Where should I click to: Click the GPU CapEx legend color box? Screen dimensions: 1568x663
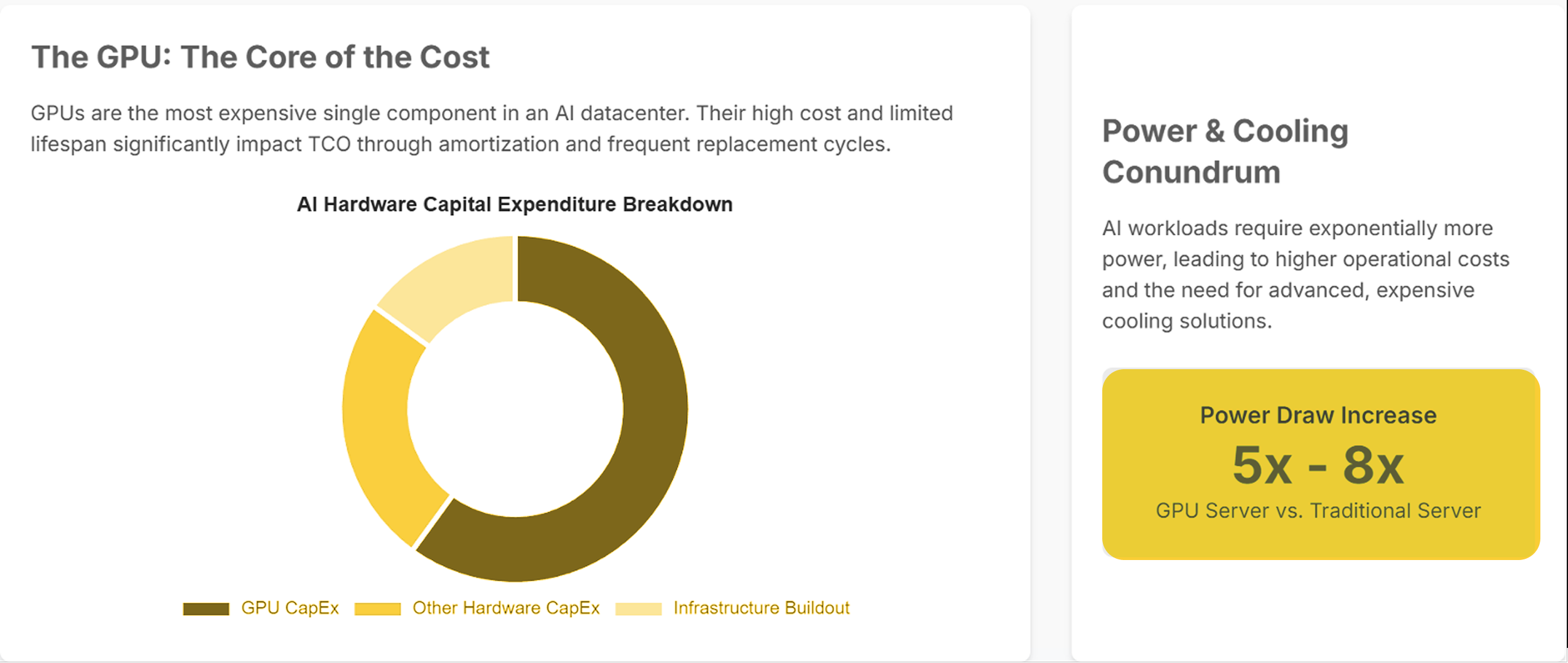(x=206, y=608)
